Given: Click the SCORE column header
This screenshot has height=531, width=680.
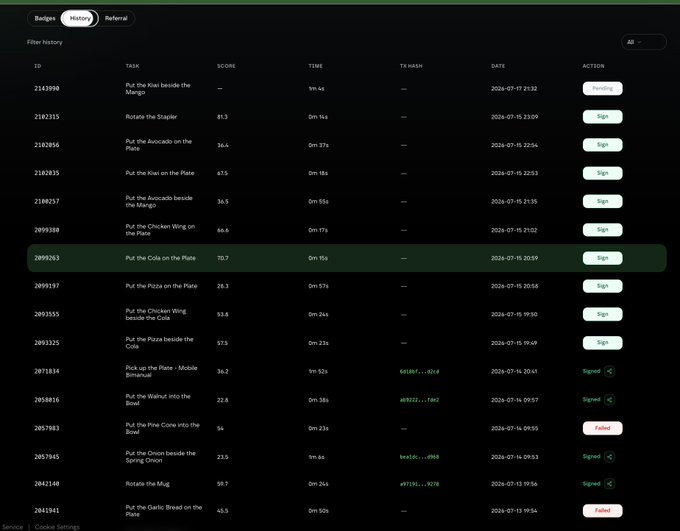Looking at the screenshot, I should click(226, 66).
